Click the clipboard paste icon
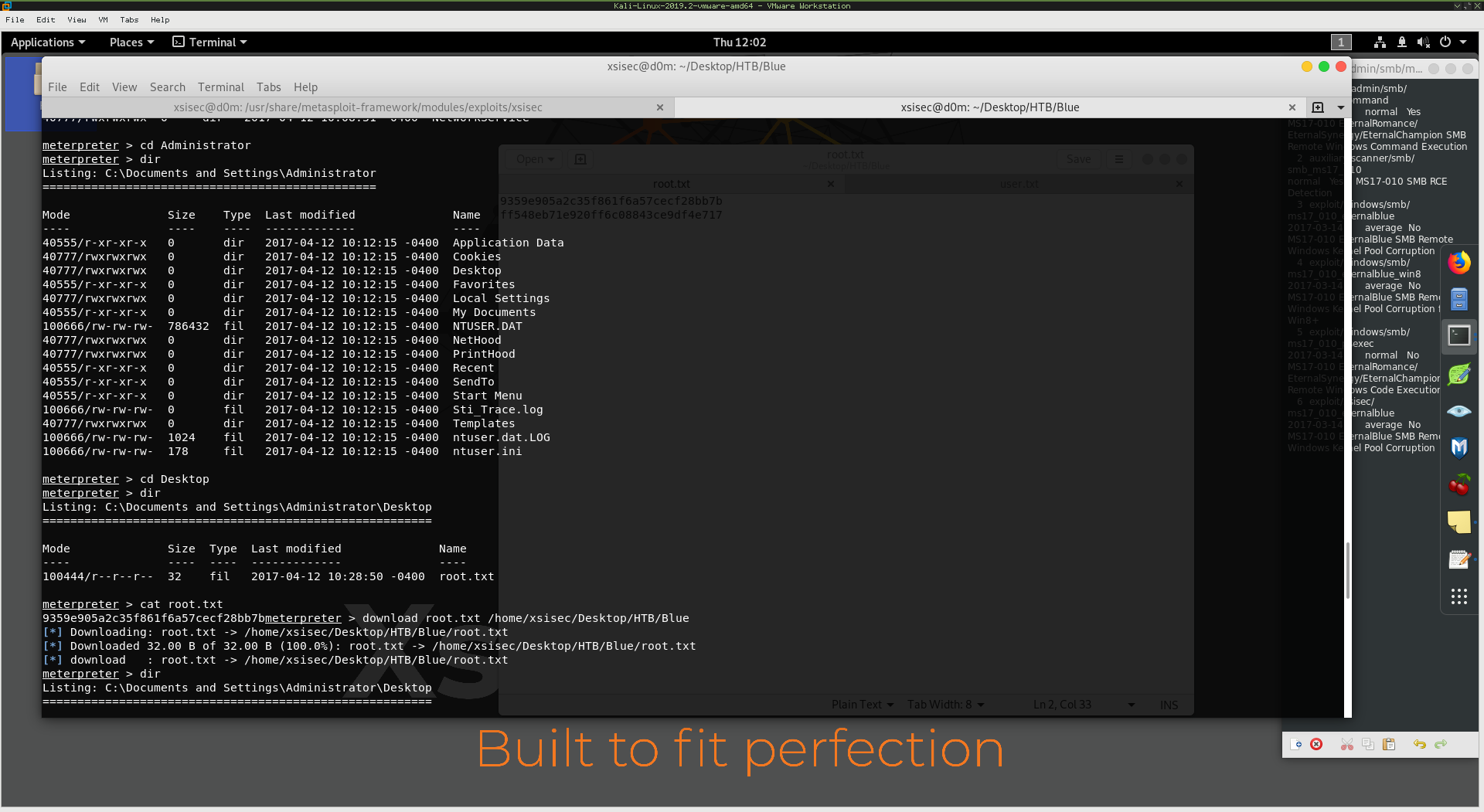 point(1389,745)
